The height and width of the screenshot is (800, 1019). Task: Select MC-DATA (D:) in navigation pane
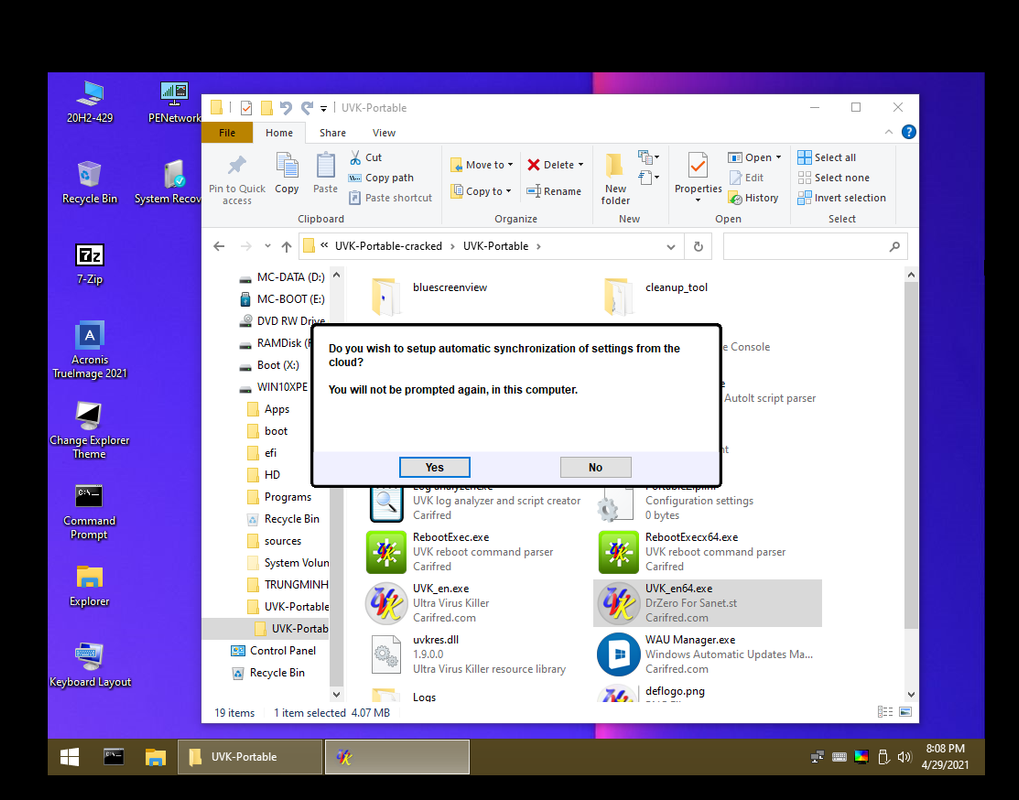[x=283, y=277]
